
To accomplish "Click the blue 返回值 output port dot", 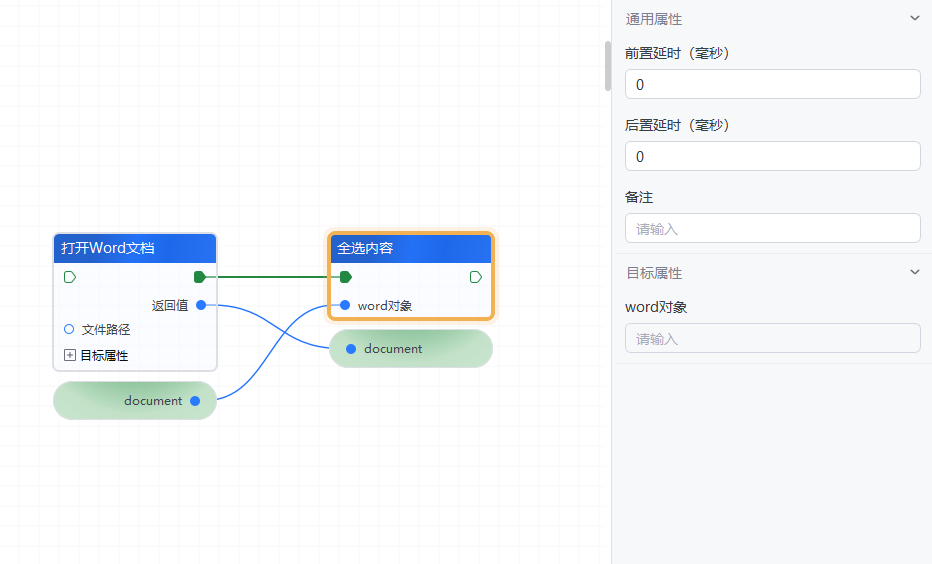I will (201, 305).
